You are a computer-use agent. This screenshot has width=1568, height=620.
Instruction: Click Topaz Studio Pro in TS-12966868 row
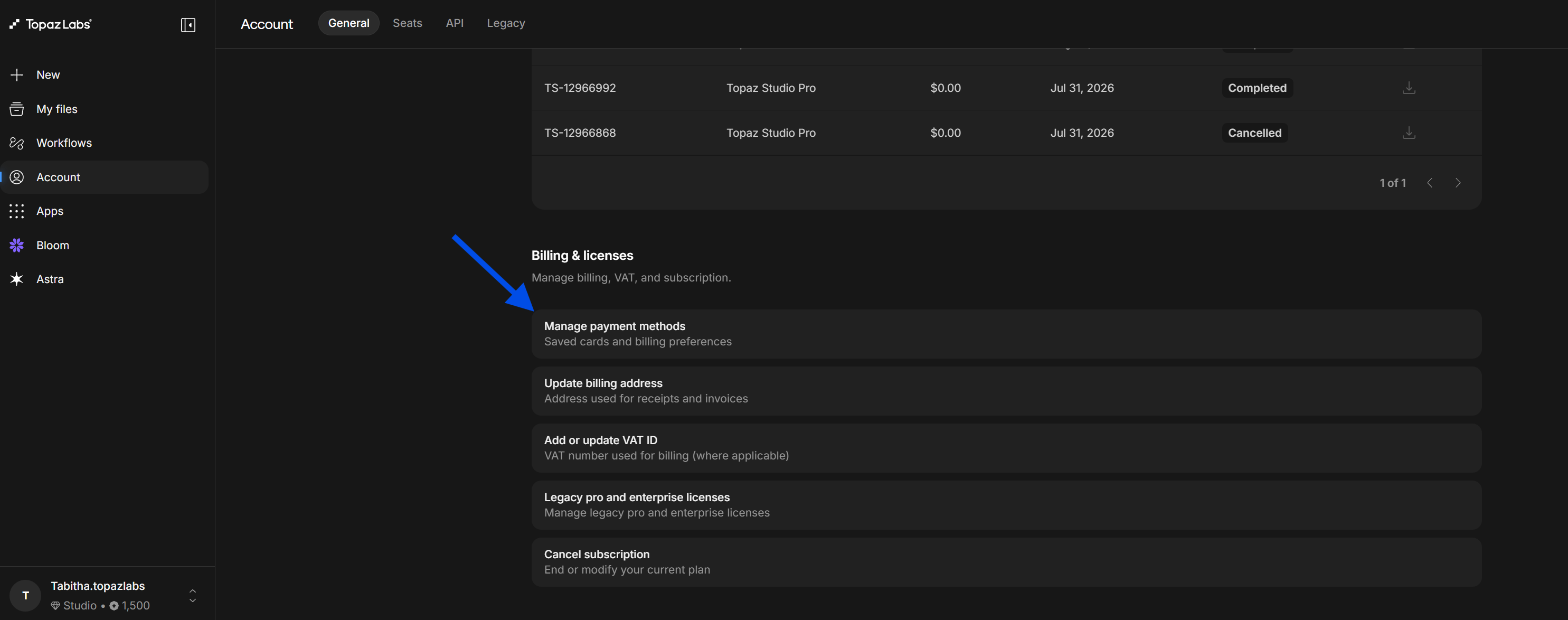pos(771,133)
